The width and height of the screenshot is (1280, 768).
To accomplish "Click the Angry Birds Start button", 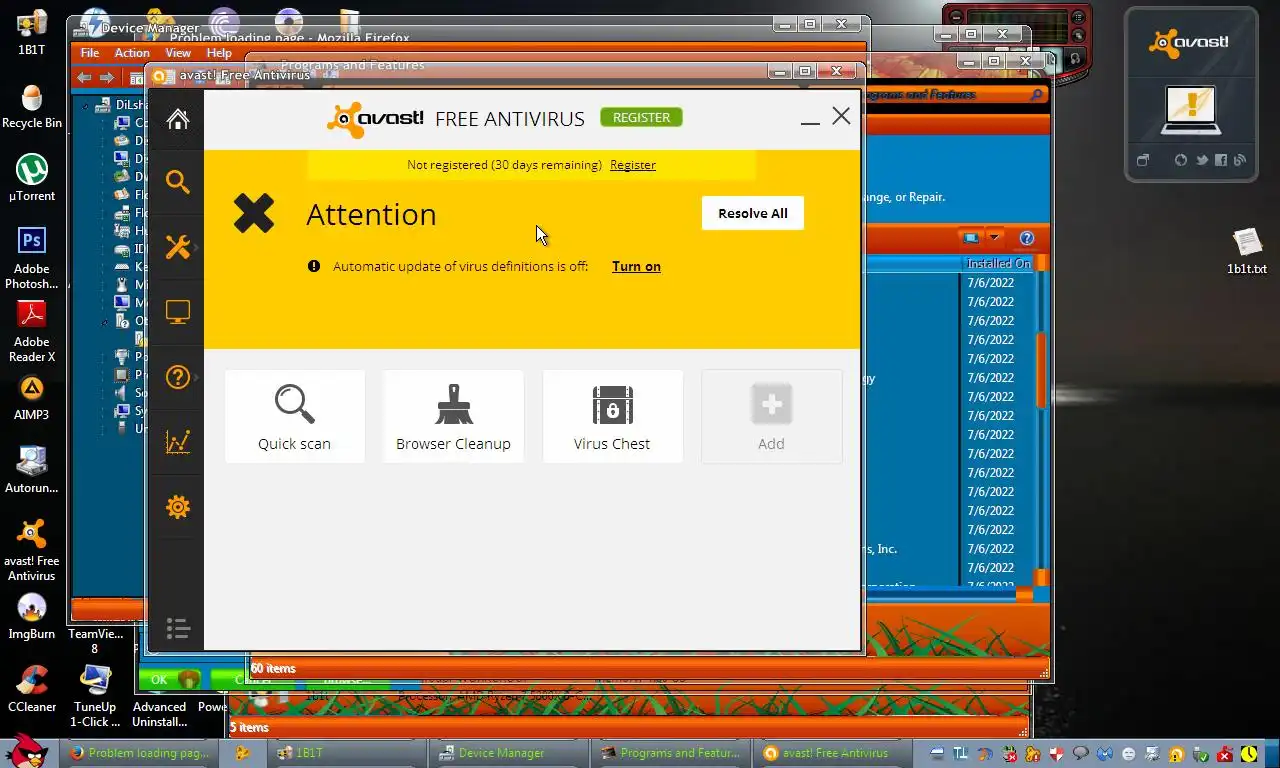I will tap(26, 751).
